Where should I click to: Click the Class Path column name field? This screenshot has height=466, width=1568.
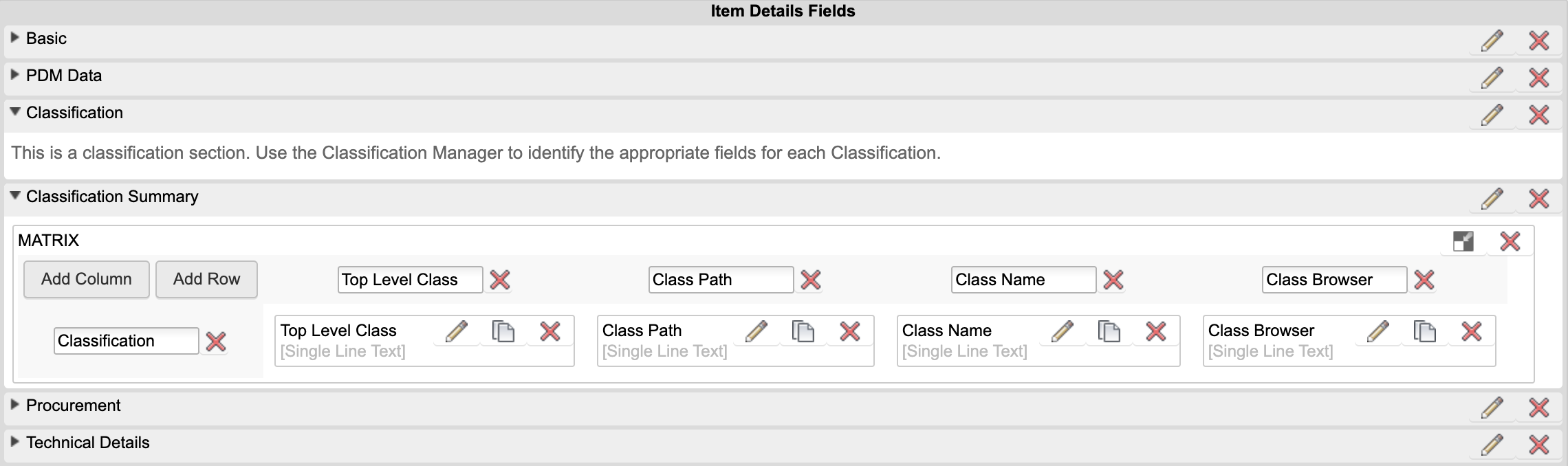click(x=720, y=280)
